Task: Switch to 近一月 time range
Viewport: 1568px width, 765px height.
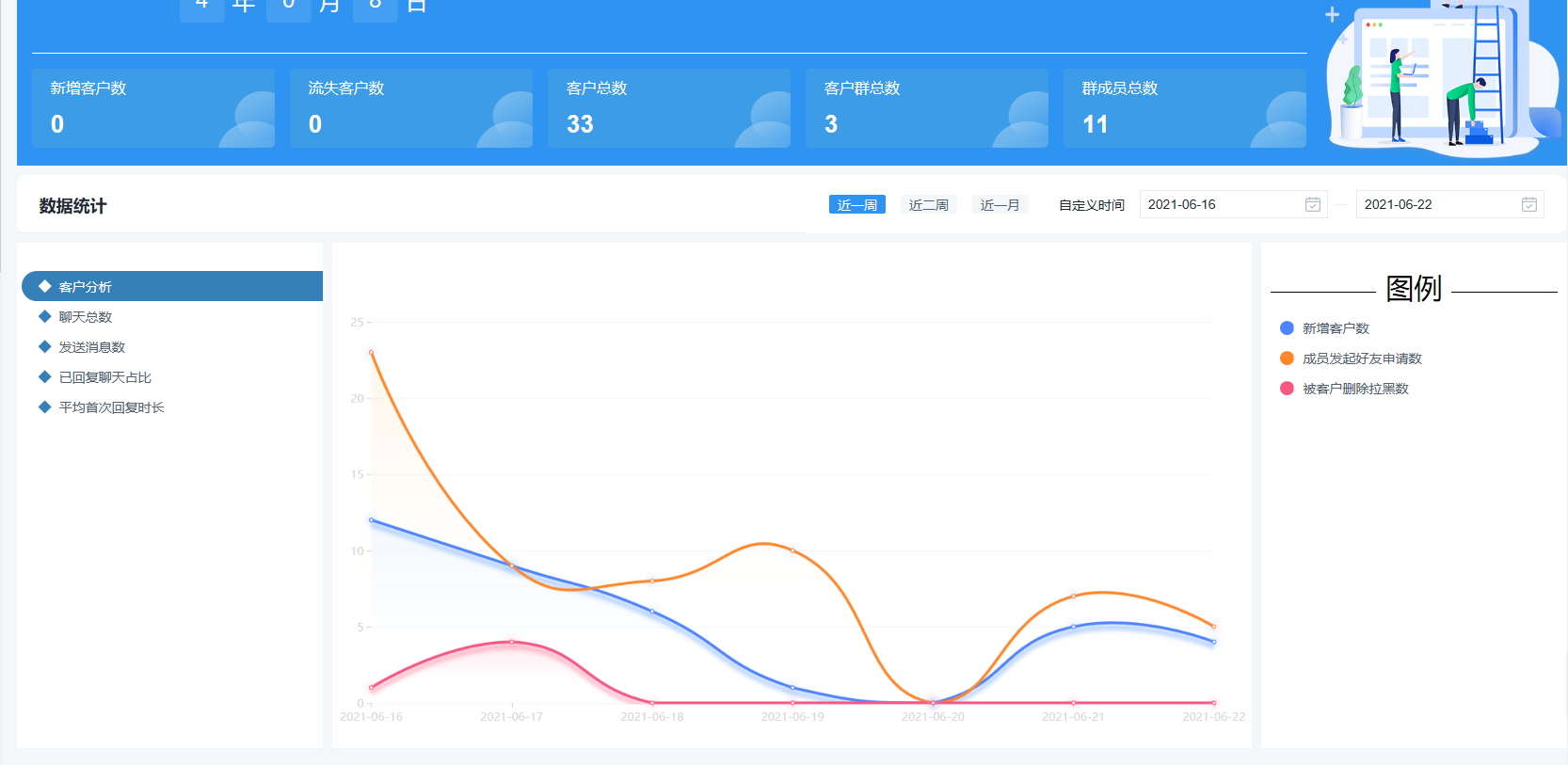Action: (1000, 204)
